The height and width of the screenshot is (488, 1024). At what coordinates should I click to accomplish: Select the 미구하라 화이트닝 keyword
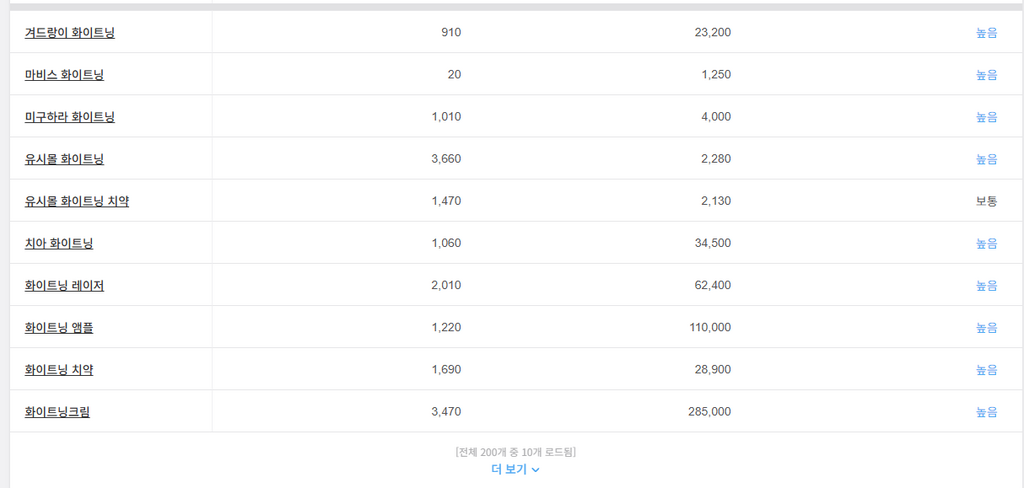(x=70, y=117)
